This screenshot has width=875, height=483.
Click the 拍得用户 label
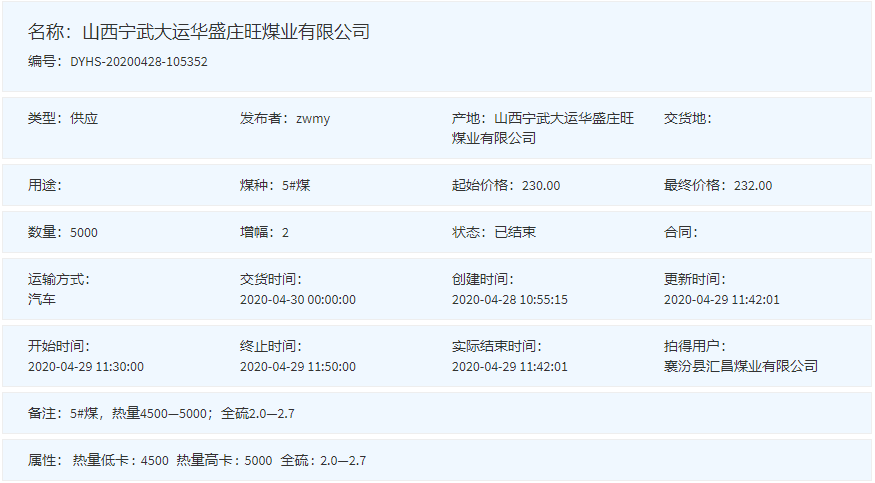click(695, 346)
